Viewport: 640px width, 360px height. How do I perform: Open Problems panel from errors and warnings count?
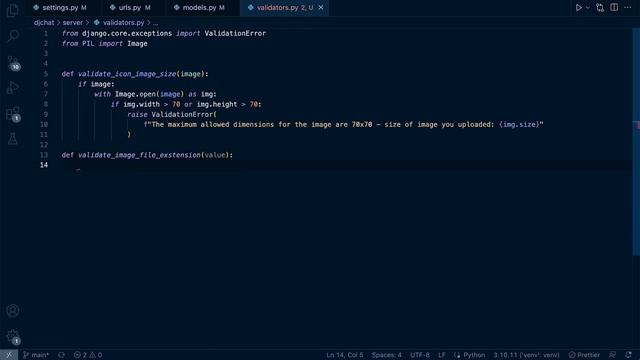coord(88,355)
